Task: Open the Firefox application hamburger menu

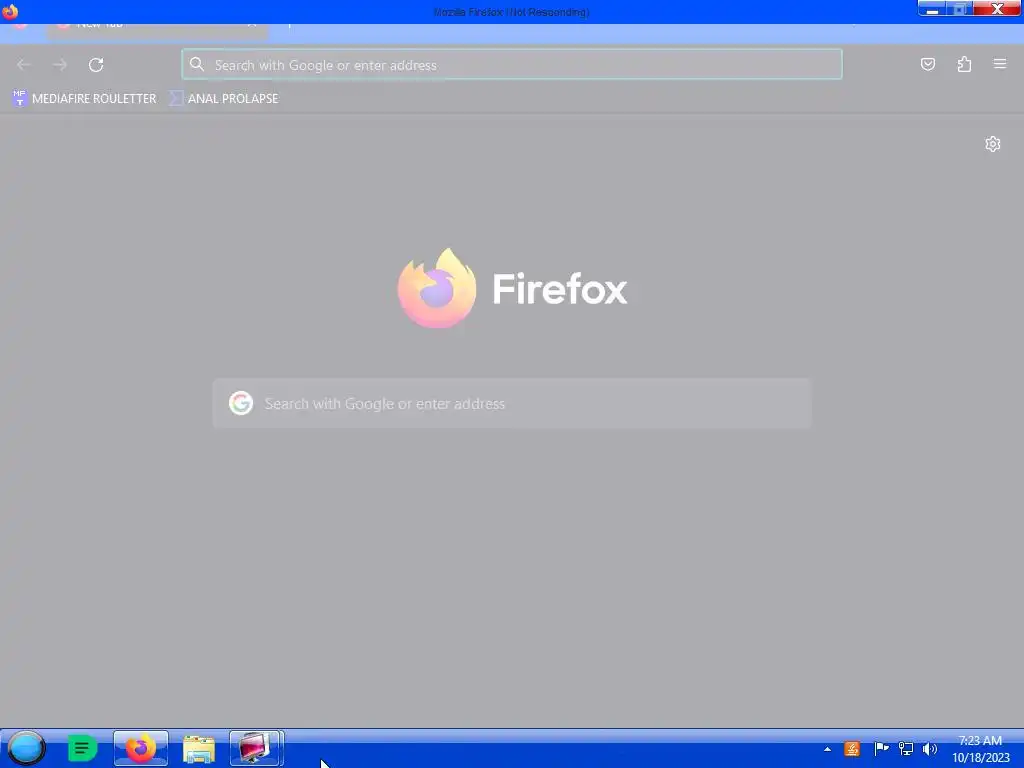Action: pos(1000,64)
